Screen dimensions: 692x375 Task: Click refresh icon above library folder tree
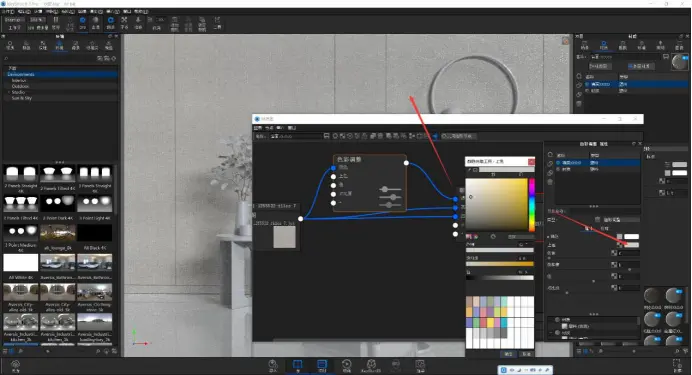click(114, 58)
